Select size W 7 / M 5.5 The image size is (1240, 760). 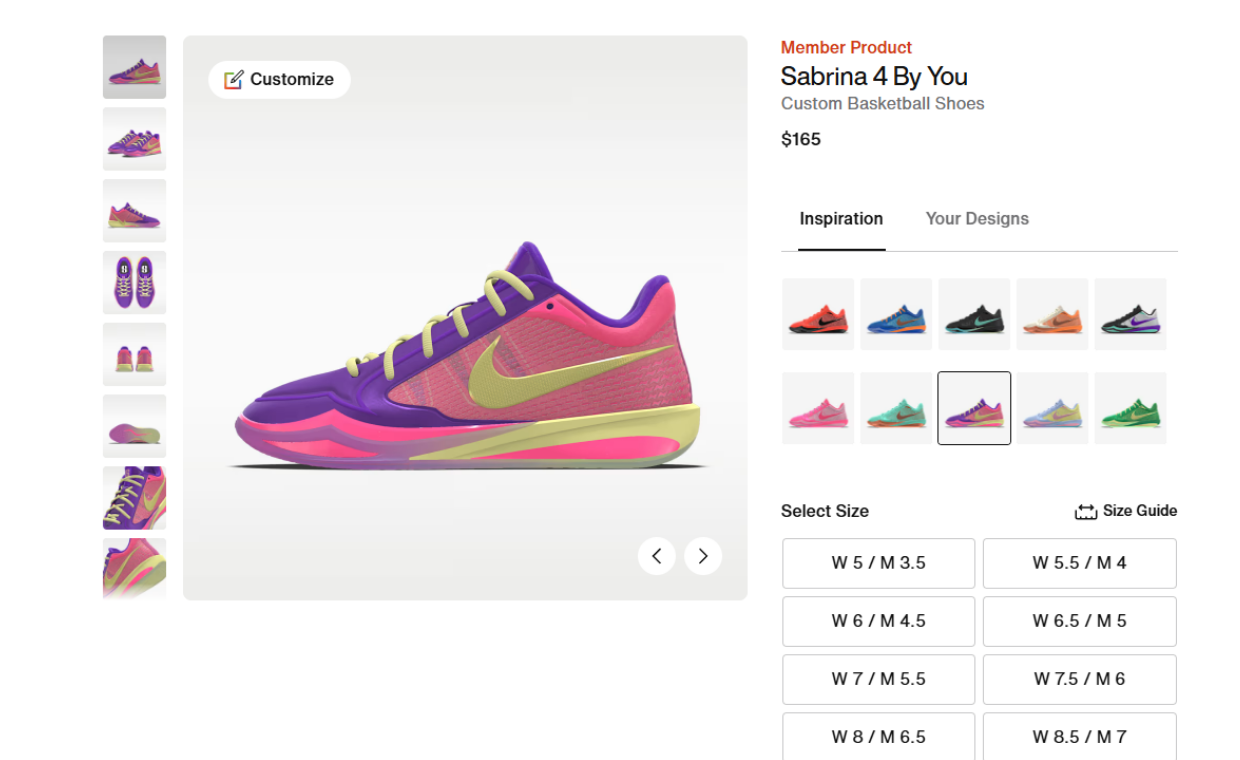click(x=878, y=679)
